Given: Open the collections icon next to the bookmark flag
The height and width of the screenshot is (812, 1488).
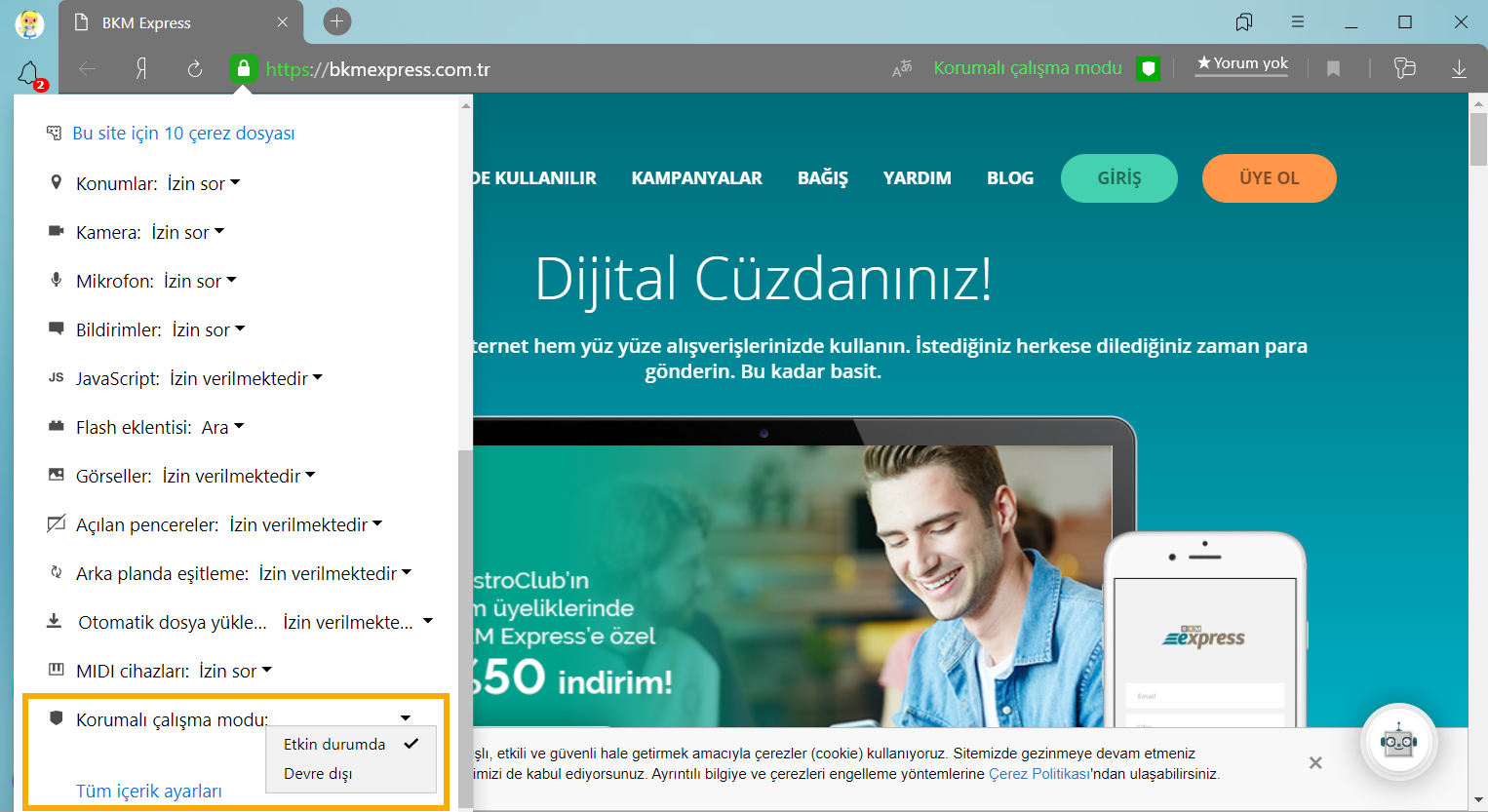Looking at the screenshot, I should pos(1404,68).
